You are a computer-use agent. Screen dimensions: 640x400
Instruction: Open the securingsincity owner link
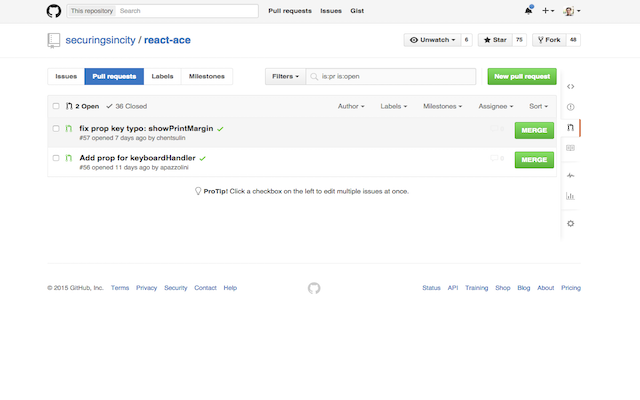click(x=100, y=40)
